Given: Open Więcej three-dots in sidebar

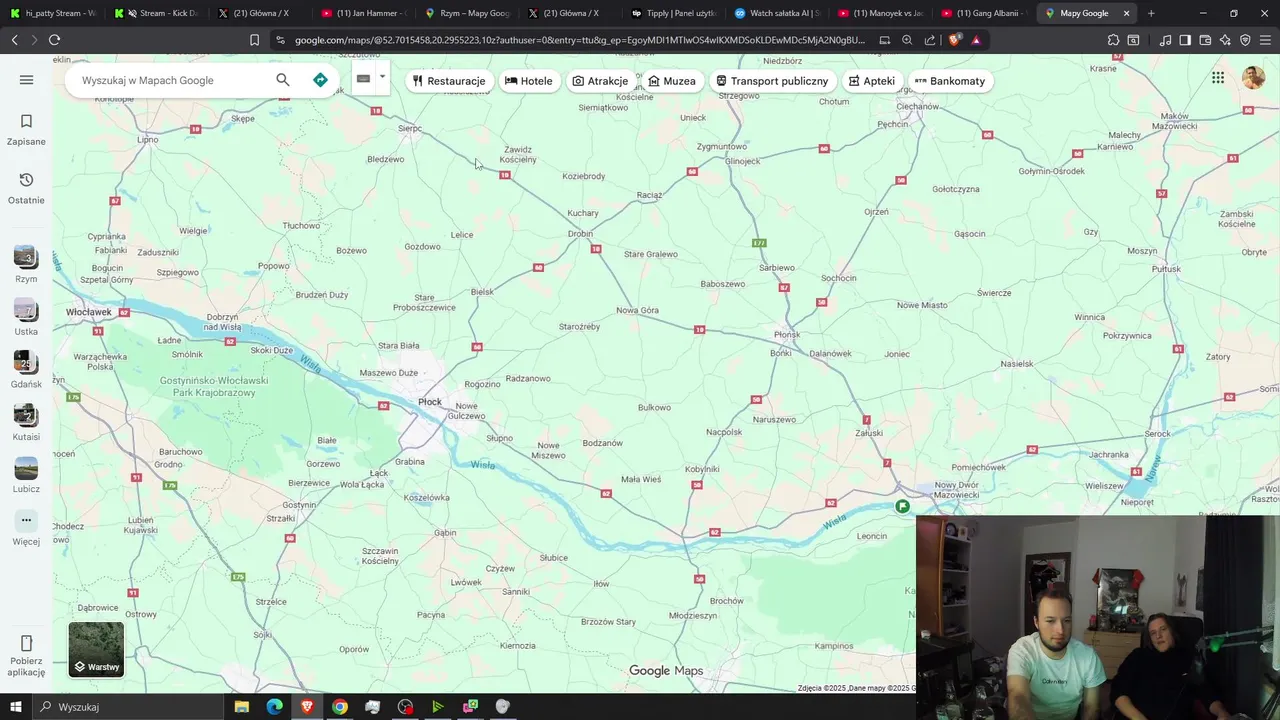Looking at the screenshot, I should [26, 520].
